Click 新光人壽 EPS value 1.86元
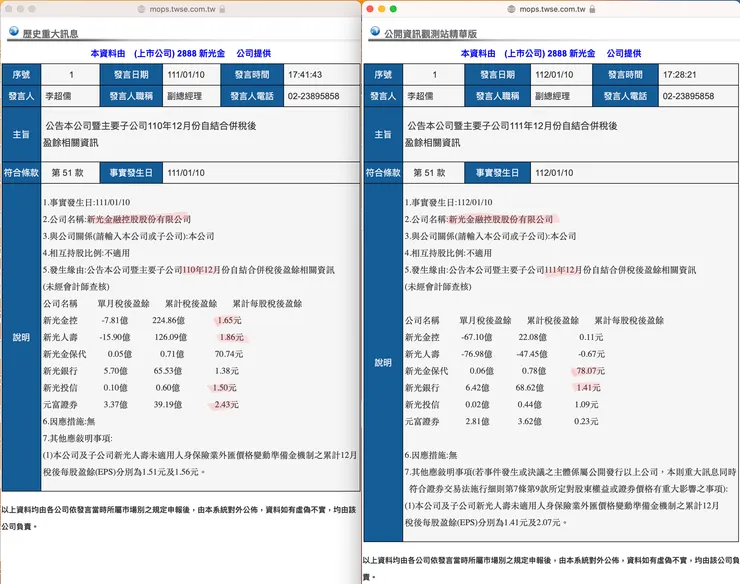The width and height of the screenshot is (740, 584). click(x=232, y=338)
